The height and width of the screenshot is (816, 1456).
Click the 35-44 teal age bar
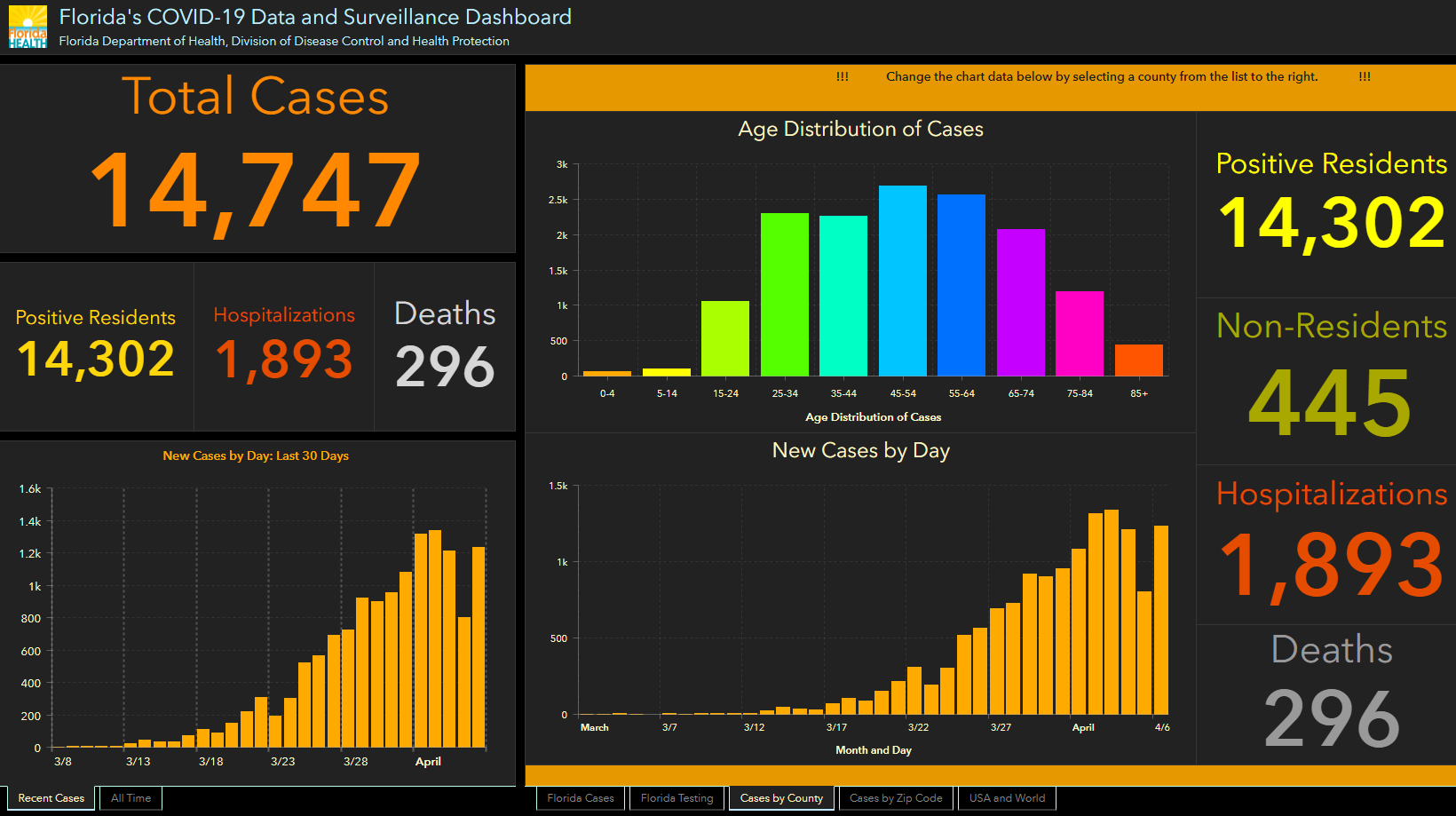click(x=843, y=296)
